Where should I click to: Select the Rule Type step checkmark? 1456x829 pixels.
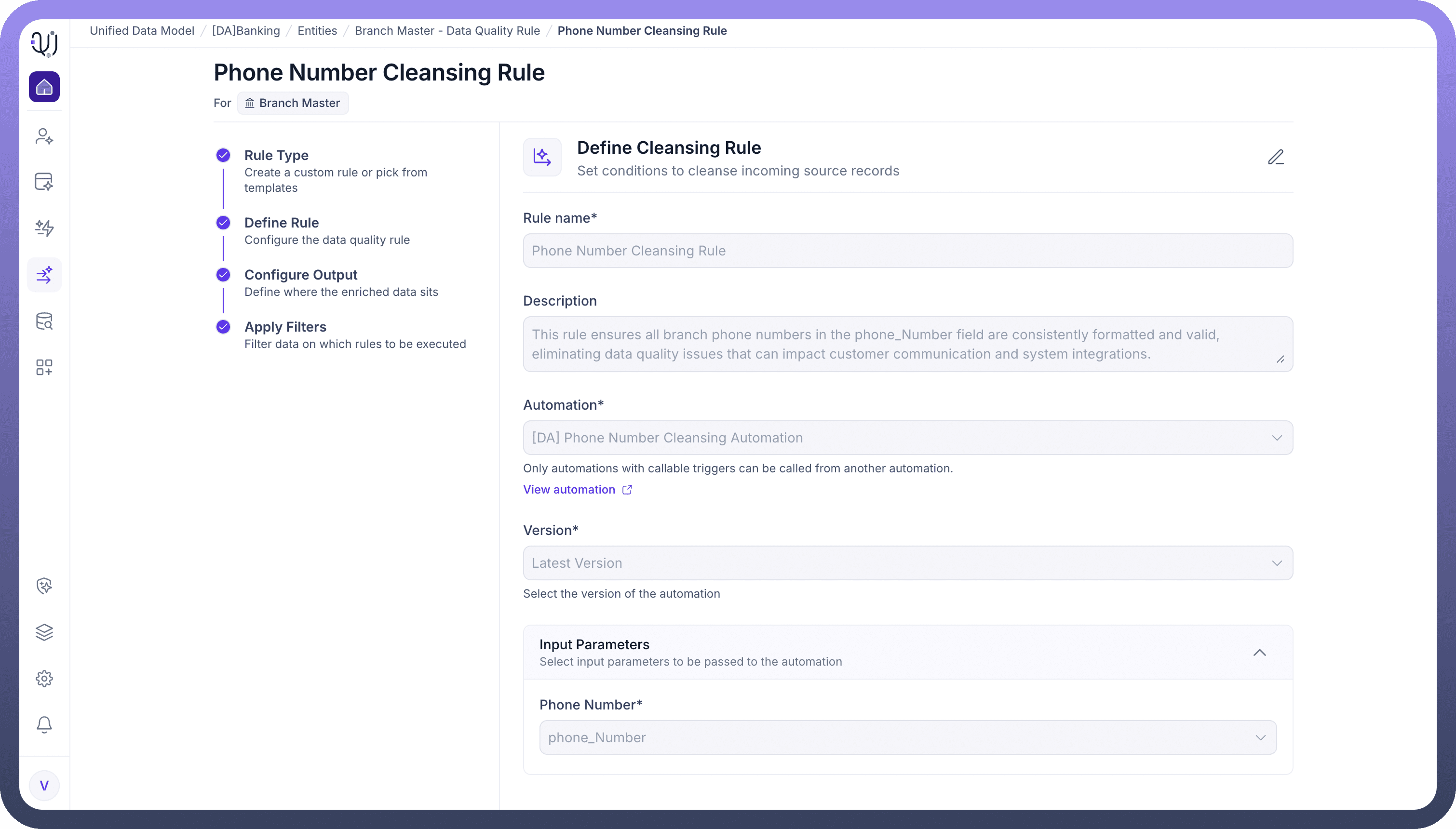(x=223, y=155)
